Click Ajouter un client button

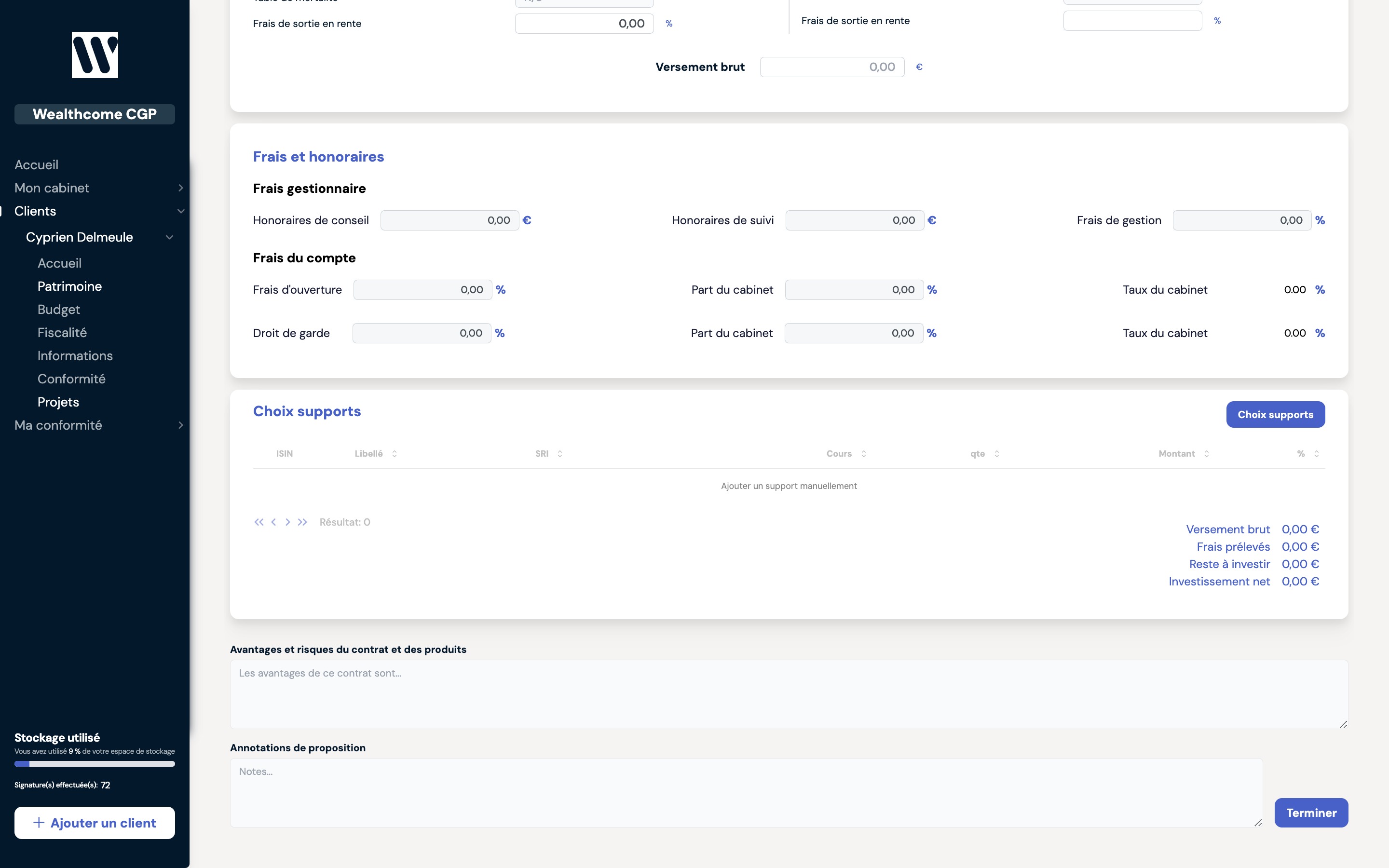pos(95,823)
